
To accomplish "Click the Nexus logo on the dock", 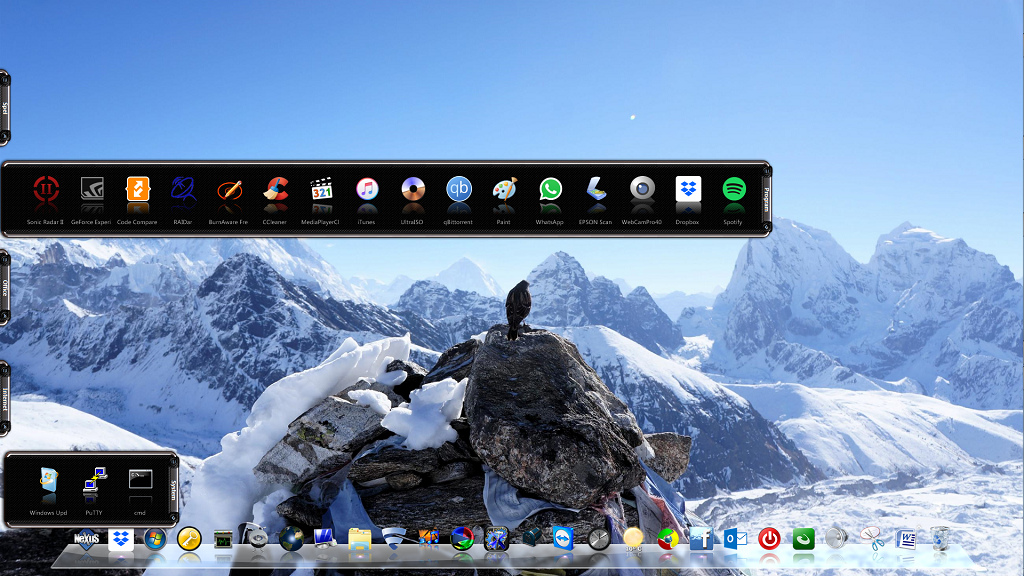I will click(x=87, y=539).
